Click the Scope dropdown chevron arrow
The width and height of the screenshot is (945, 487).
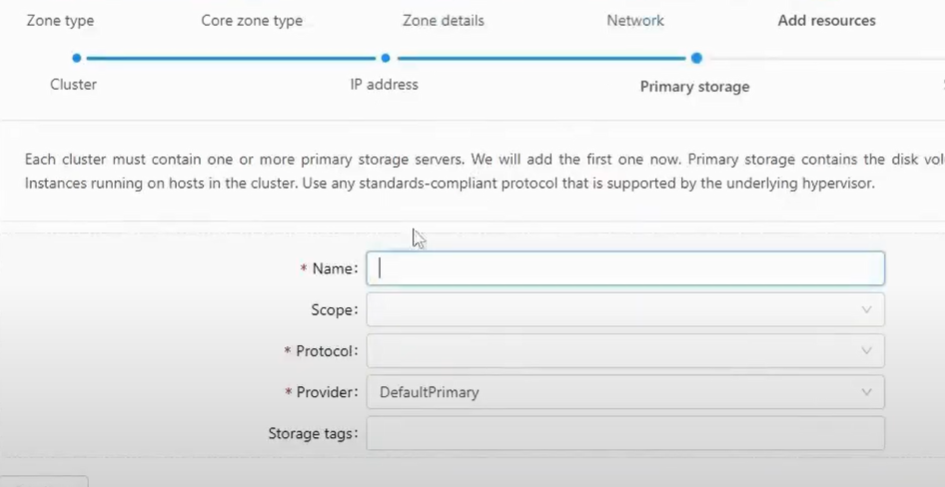click(867, 310)
